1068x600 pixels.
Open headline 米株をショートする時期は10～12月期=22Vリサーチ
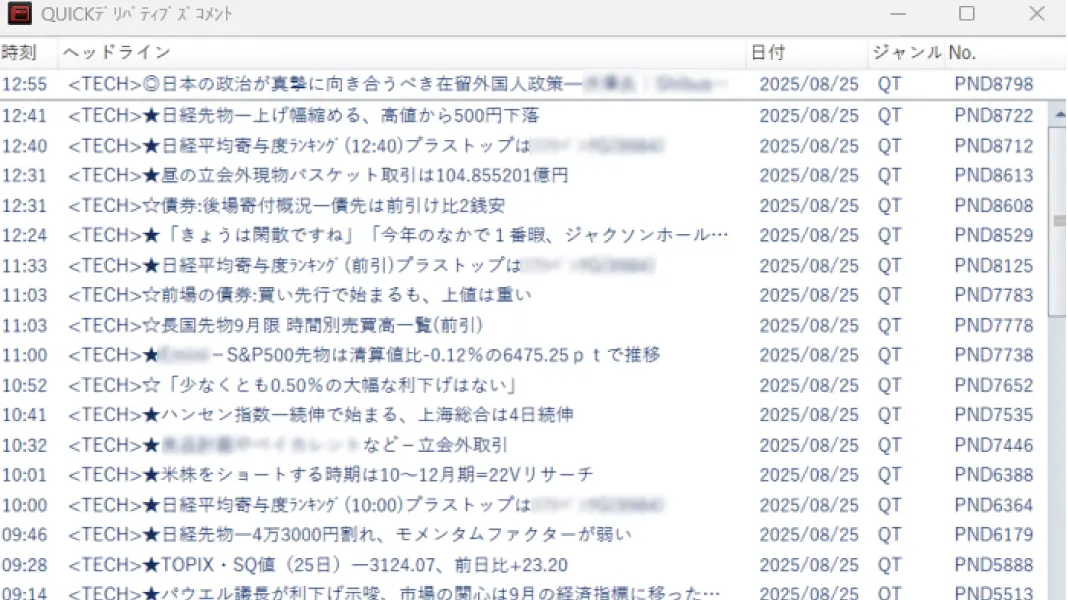click(x=330, y=475)
